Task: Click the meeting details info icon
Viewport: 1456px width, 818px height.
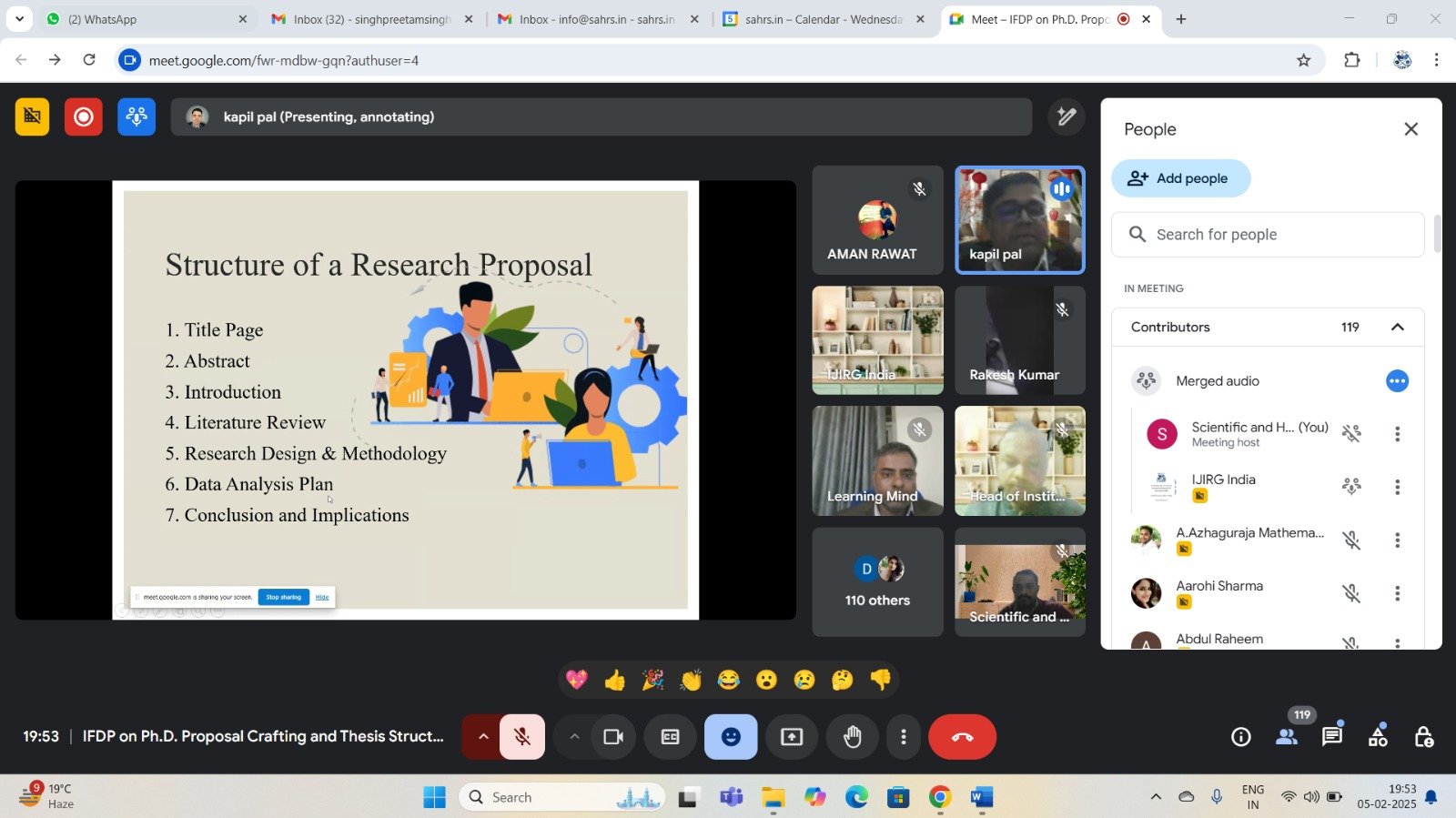Action: [x=1241, y=737]
